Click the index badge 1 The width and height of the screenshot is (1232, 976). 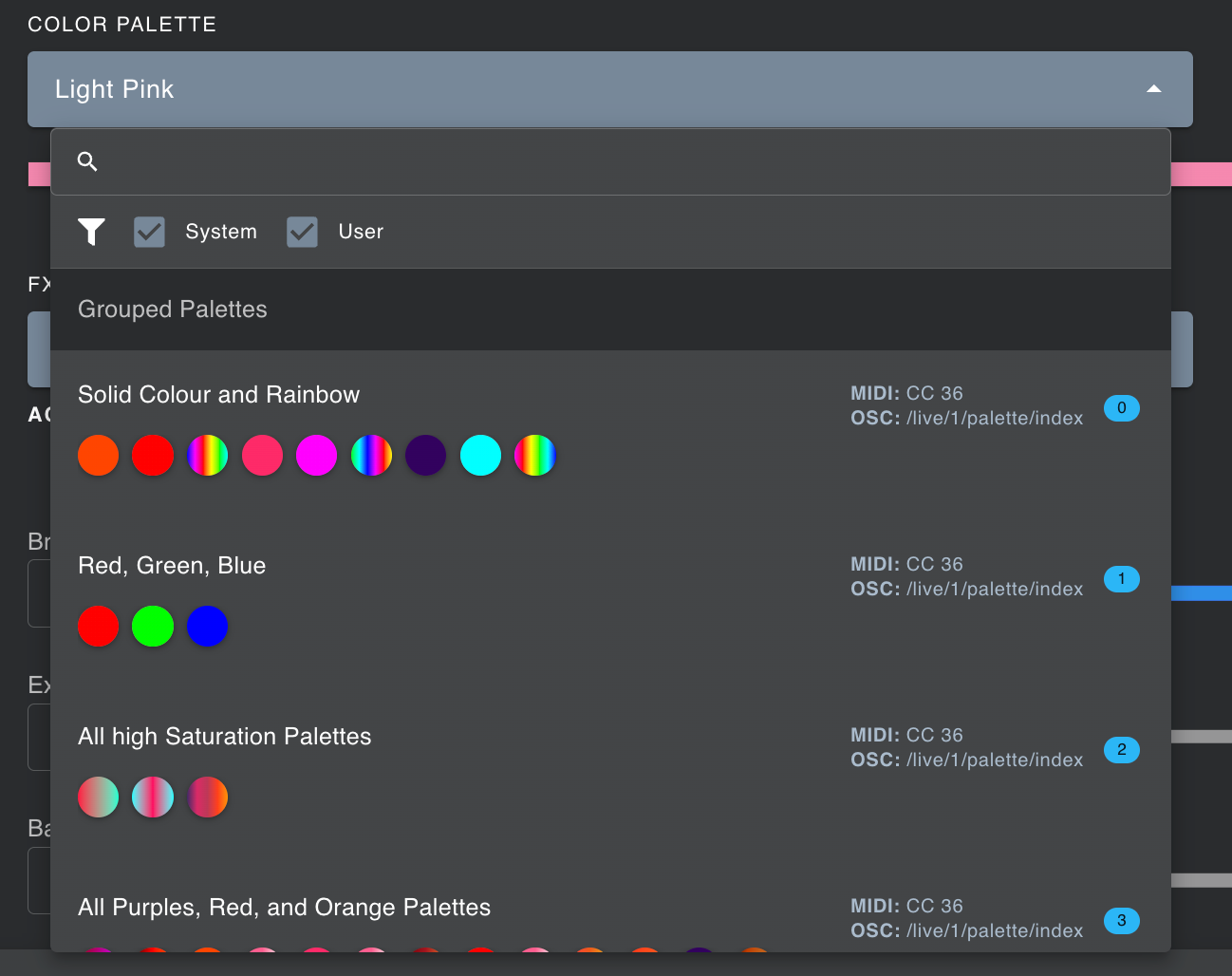pyautogui.click(x=1122, y=579)
